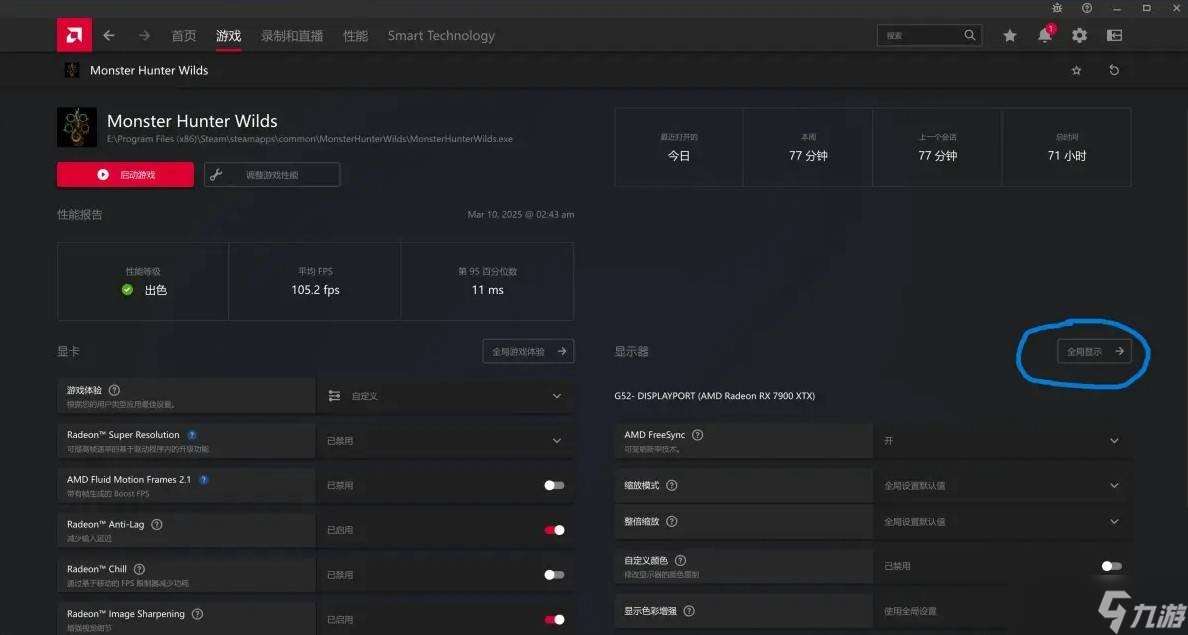The height and width of the screenshot is (635, 1188).
Task: Open 缩放模式 dropdown
Action: tap(1002, 485)
